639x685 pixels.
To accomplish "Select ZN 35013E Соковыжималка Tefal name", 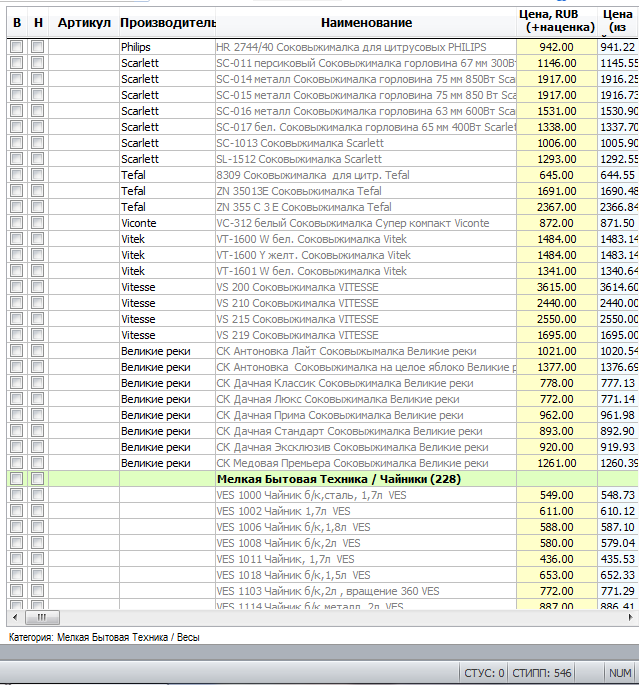I will pos(299,191).
